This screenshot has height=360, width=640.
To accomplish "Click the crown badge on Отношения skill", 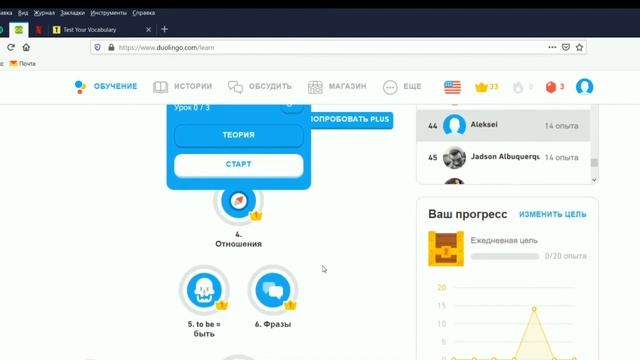I will point(256,216).
